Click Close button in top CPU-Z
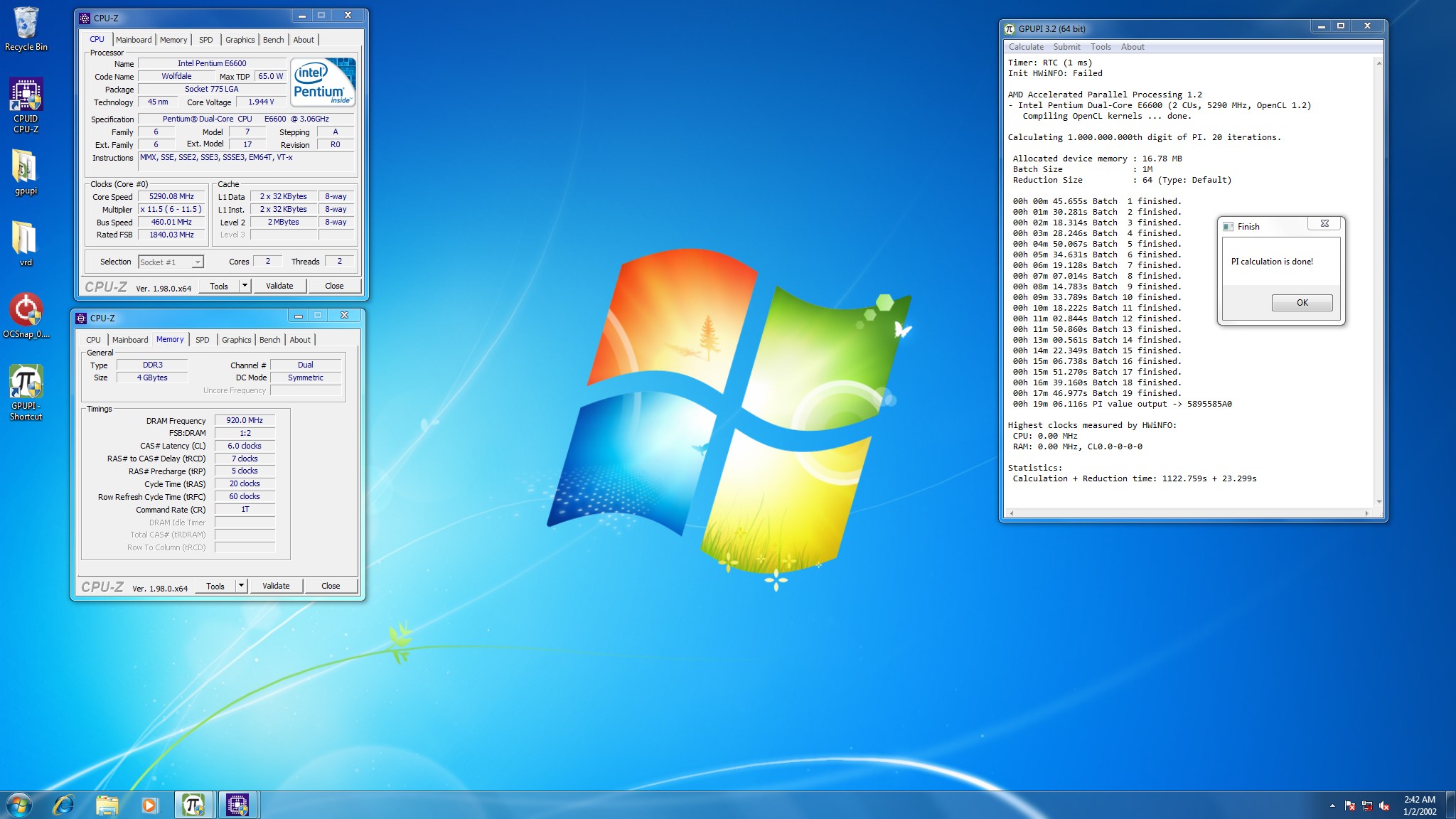 [x=334, y=286]
